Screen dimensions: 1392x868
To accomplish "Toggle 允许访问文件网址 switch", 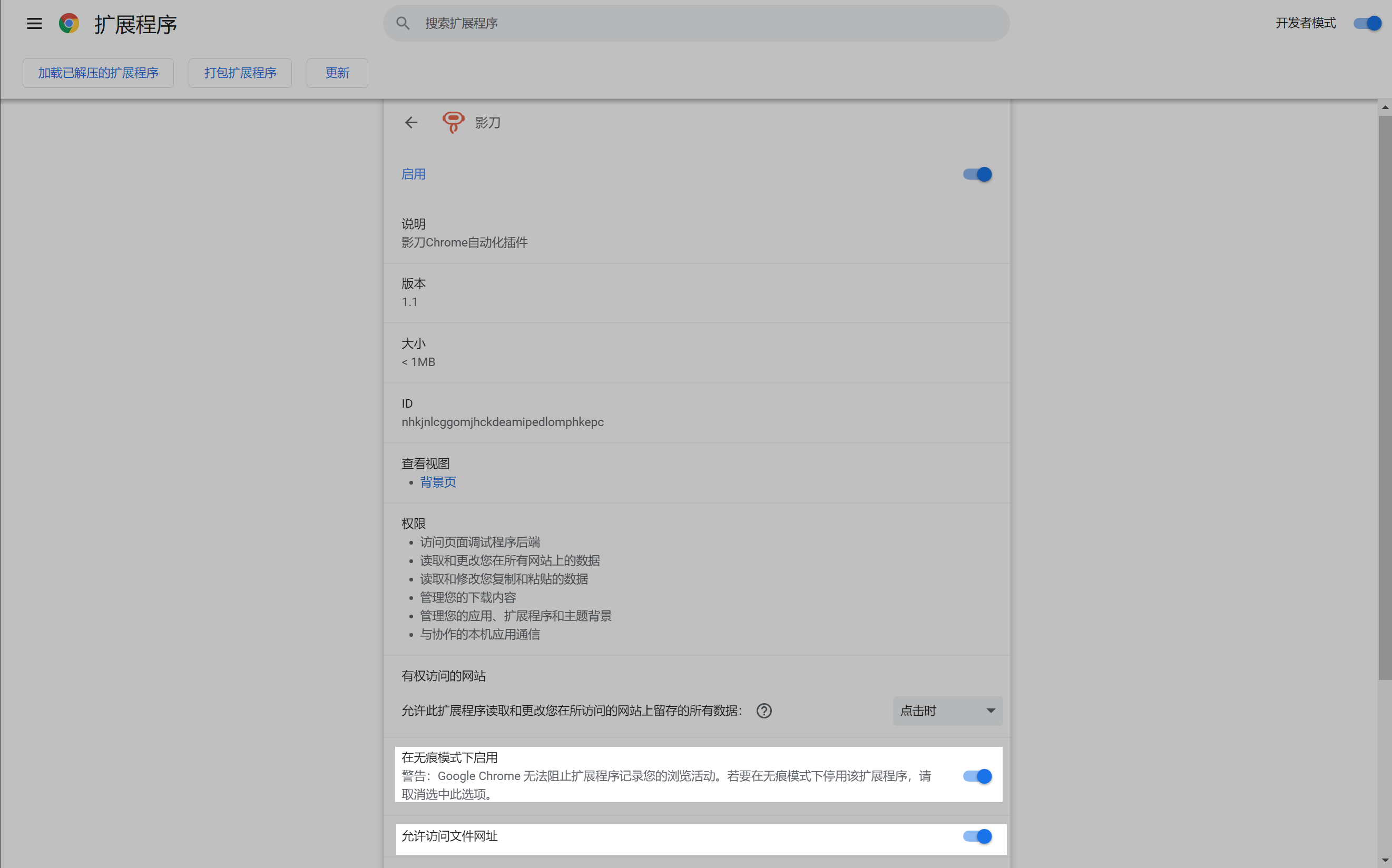I will click(x=977, y=836).
